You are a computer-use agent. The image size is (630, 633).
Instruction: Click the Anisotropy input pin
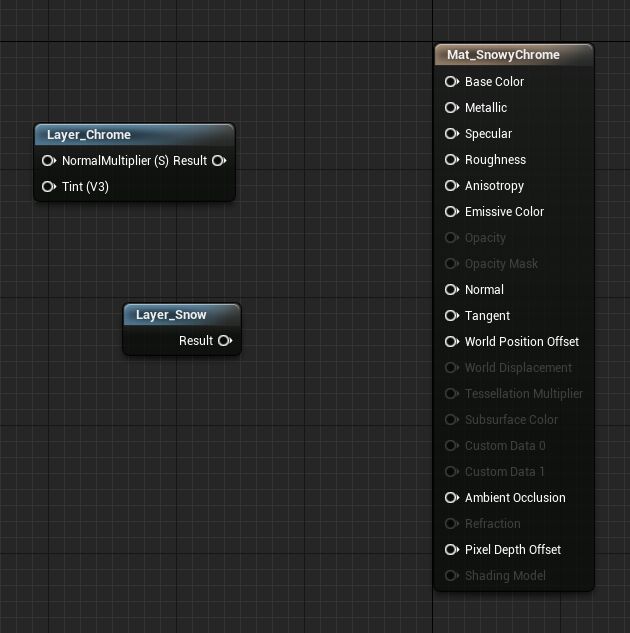pyautogui.click(x=452, y=186)
